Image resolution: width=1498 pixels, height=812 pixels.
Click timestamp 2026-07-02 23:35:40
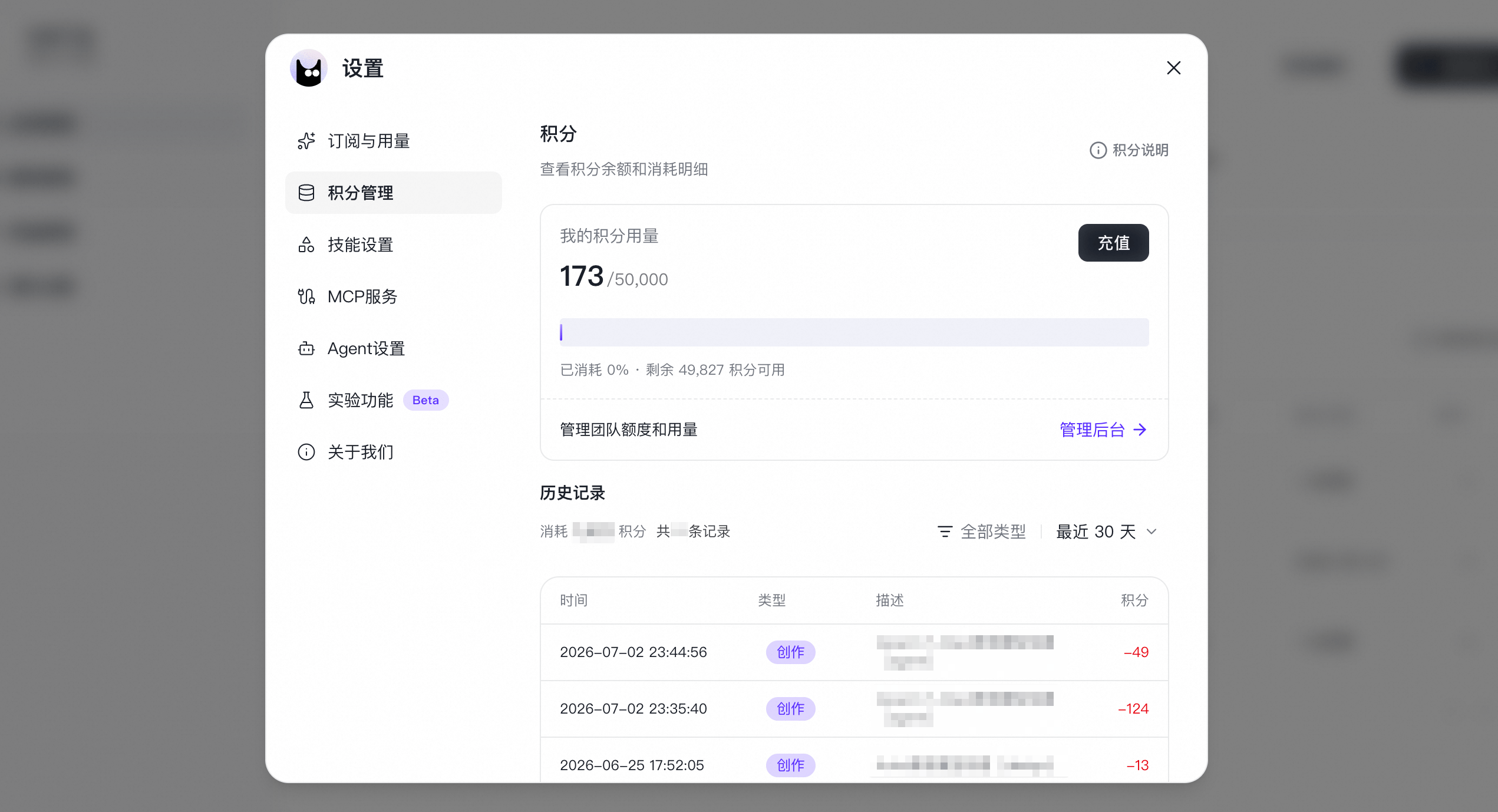[x=633, y=709]
